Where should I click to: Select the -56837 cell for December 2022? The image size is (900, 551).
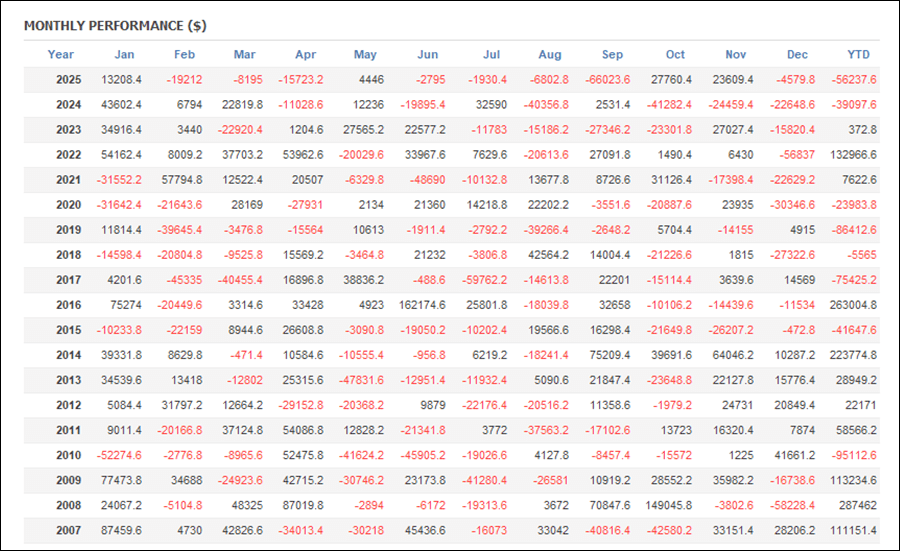(x=793, y=155)
